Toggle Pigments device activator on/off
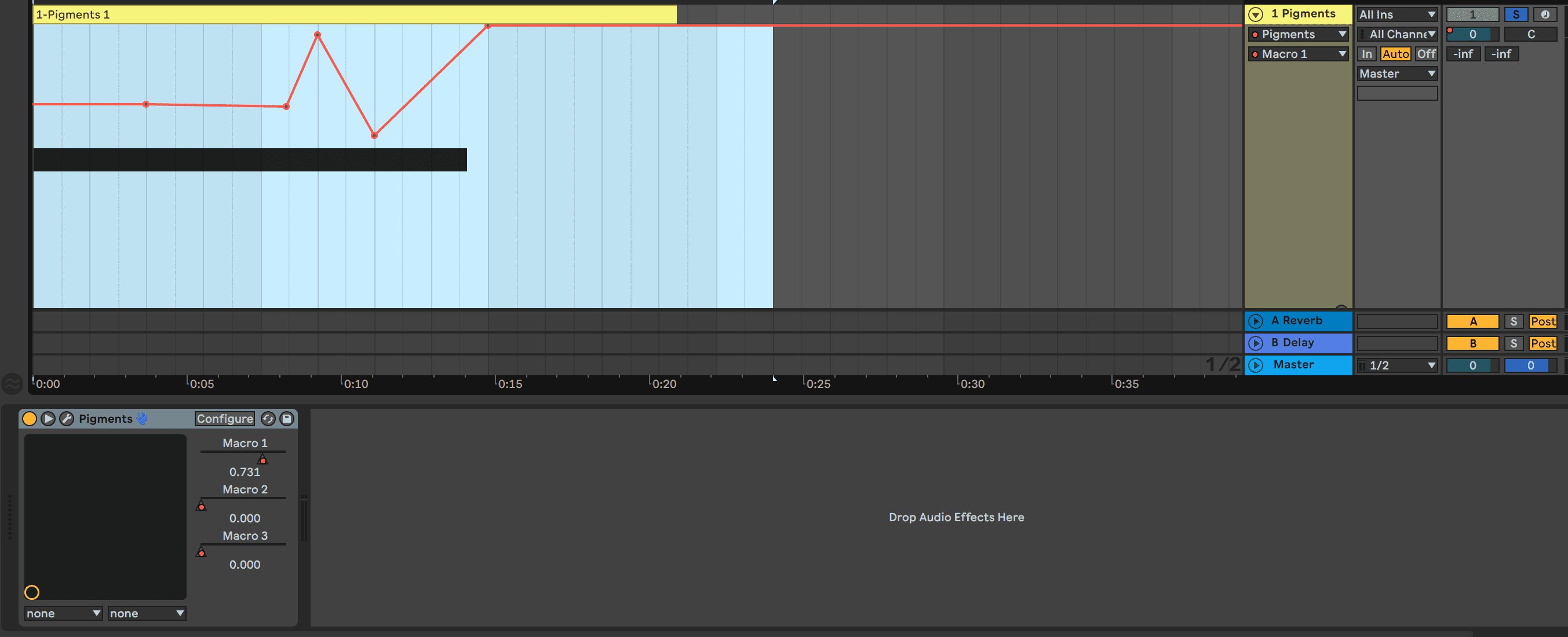Screen dimensions: 1568x637 tap(29, 419)
